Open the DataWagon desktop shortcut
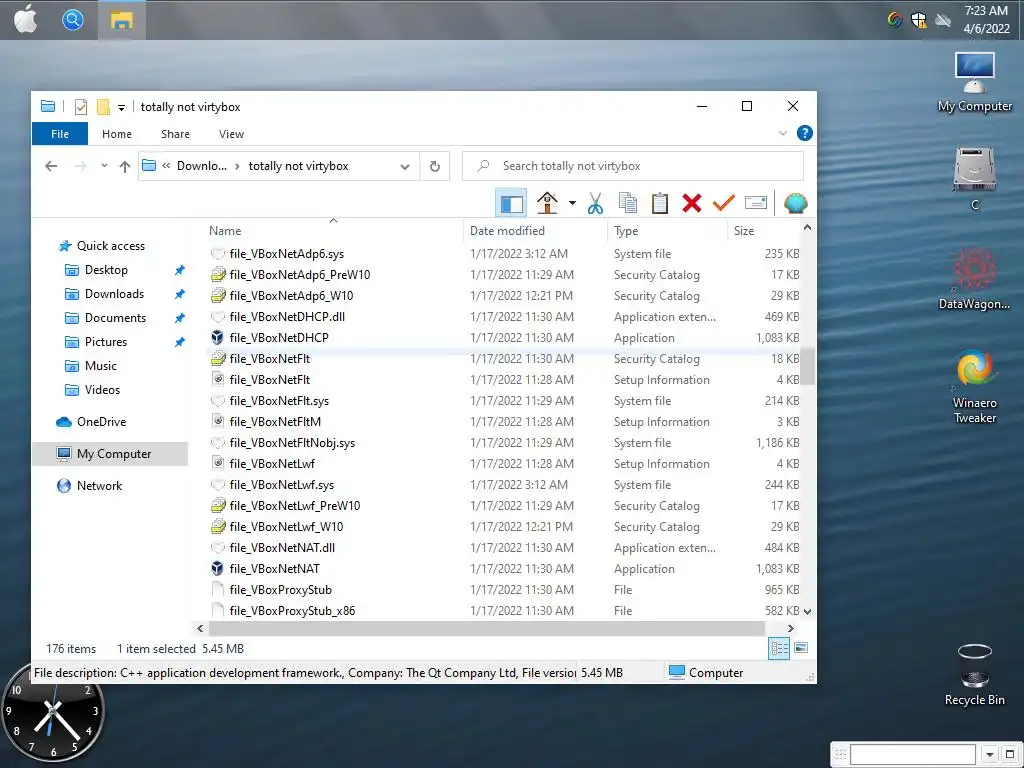This screenshot has width=1024, height=768. pyautogui.click(x=974, y=280)
